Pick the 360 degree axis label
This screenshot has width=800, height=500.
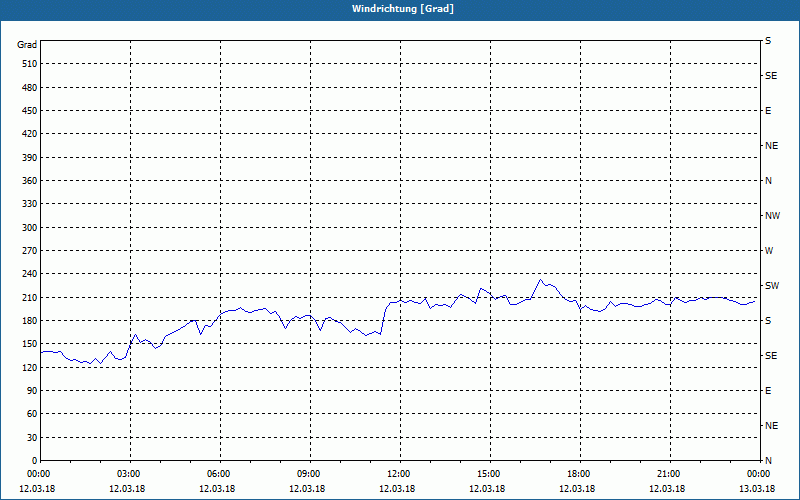(x=29, y=181)
